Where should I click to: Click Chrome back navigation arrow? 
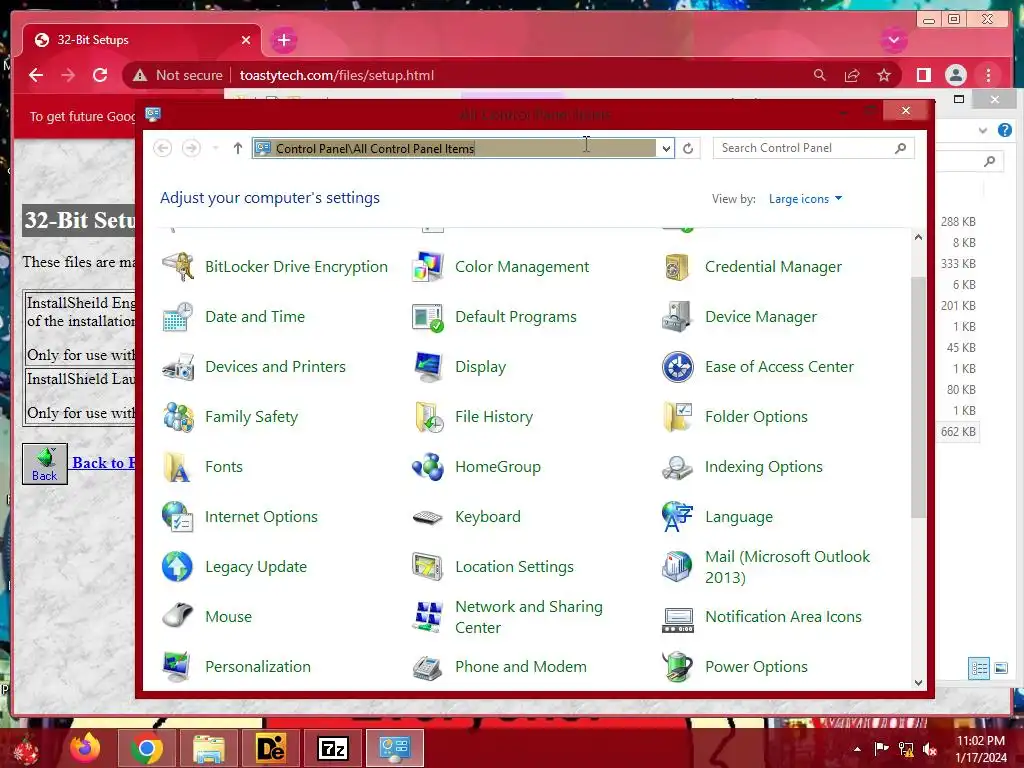(36, 75)
